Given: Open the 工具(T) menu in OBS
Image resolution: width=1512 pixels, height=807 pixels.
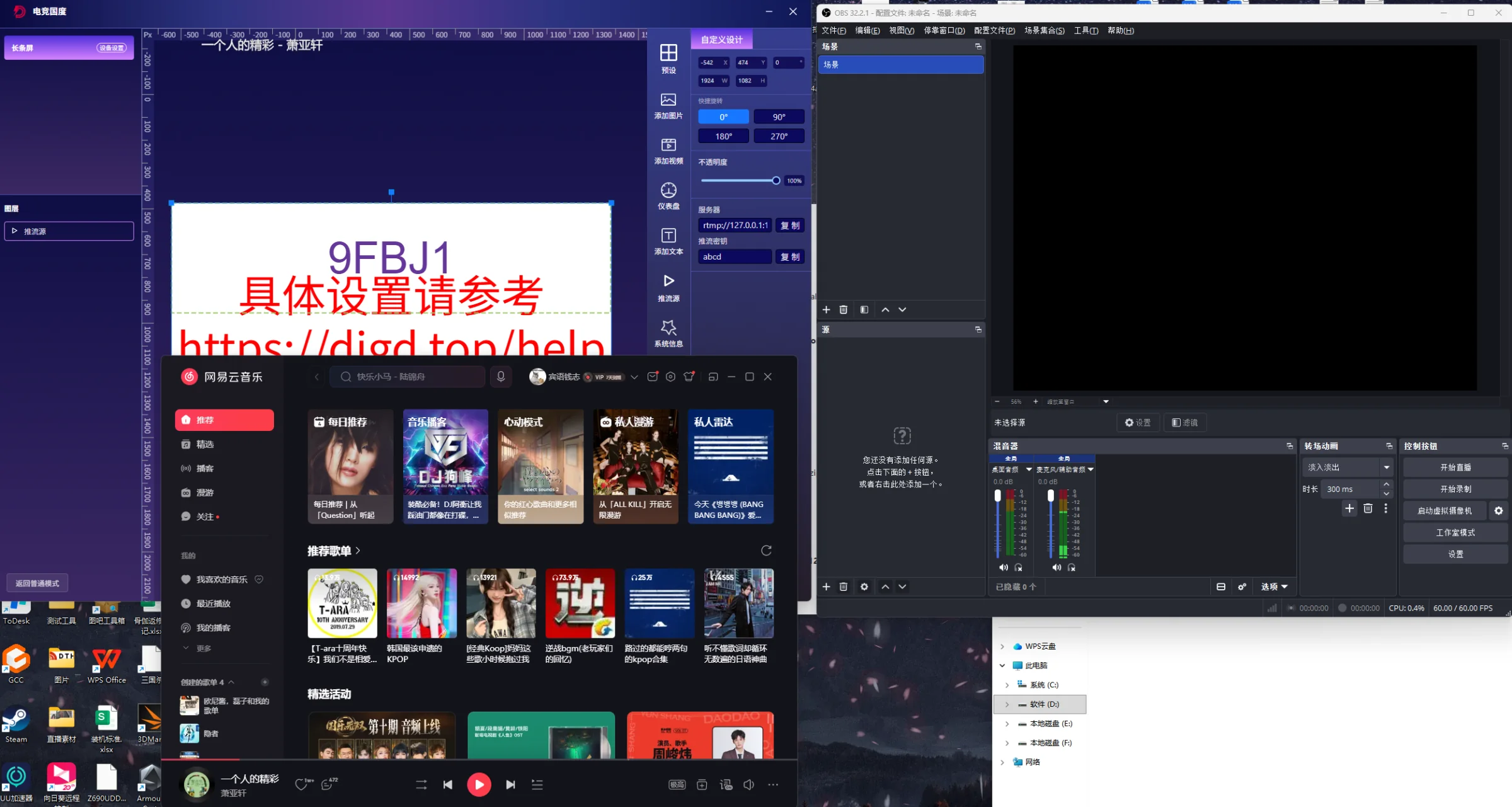Looking at the screenshot, I should [1086, 30].
